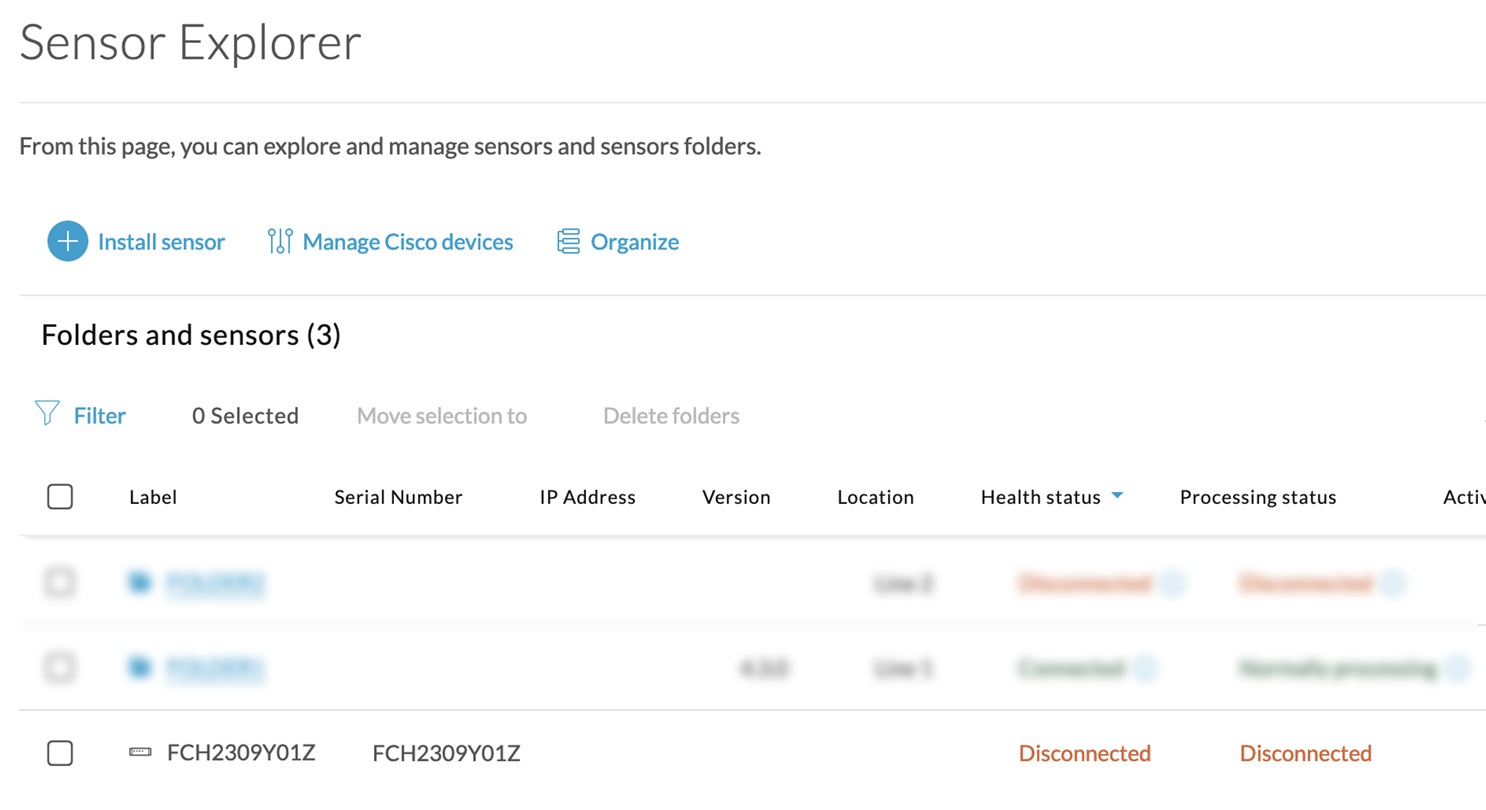1486x810 pixels.
Task: Open the FCH2309Y01Z sensor label
Action: (241, 752)
